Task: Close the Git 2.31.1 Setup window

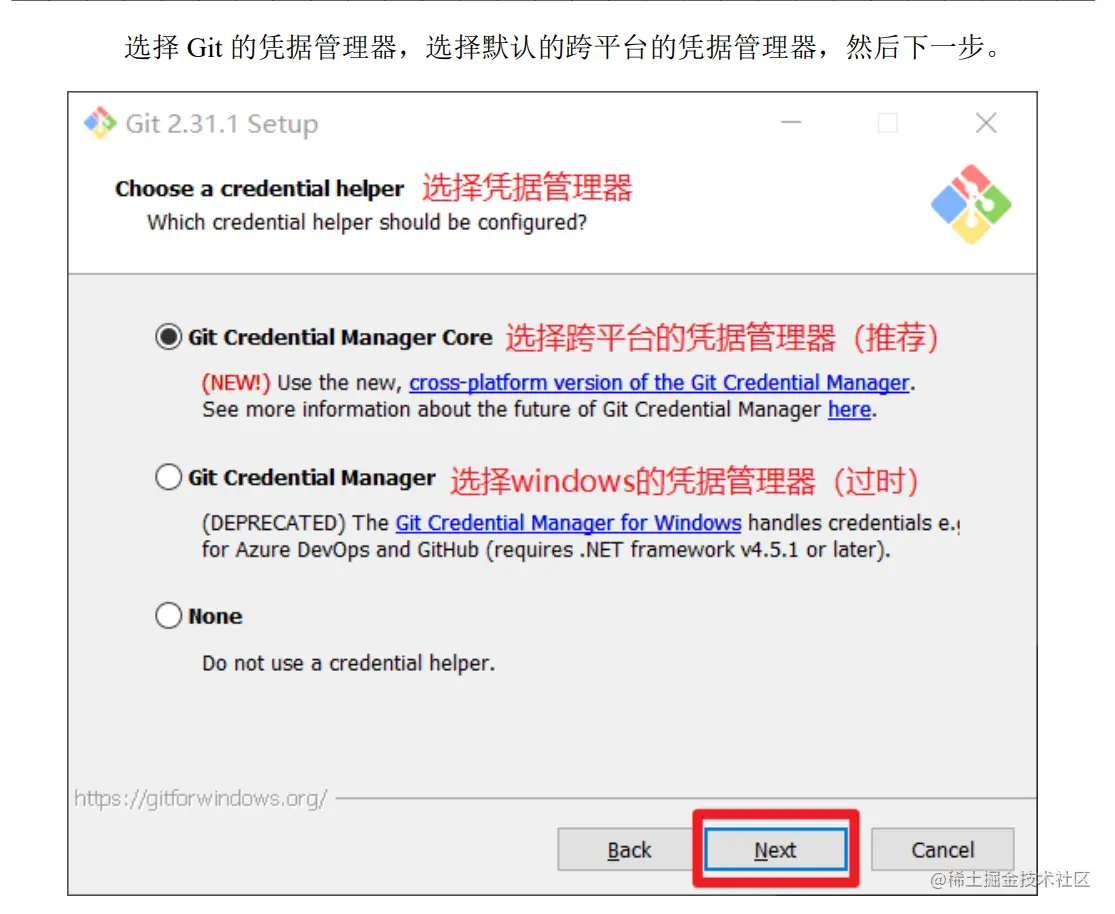Action: pyautogui.click(x=986, y=123)
